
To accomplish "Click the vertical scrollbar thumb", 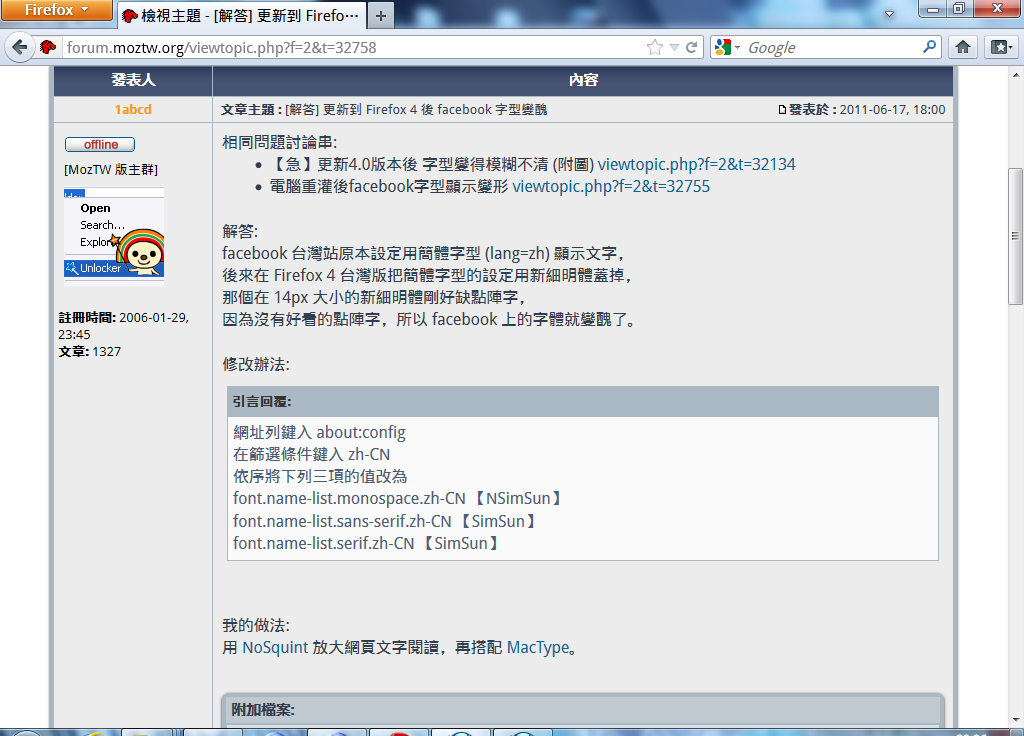I will [x=1015, y=236].
